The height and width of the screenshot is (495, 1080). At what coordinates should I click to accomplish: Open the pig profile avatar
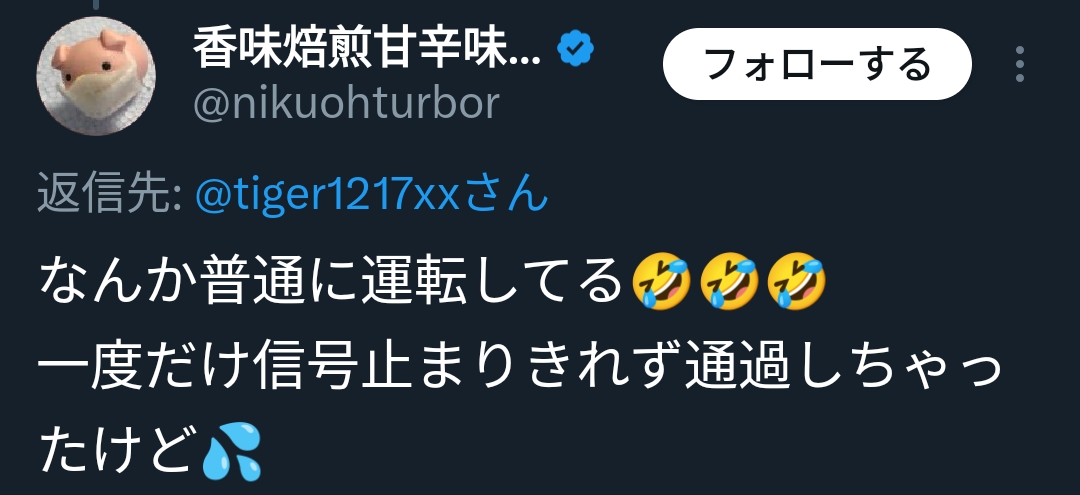click(96, 76)
